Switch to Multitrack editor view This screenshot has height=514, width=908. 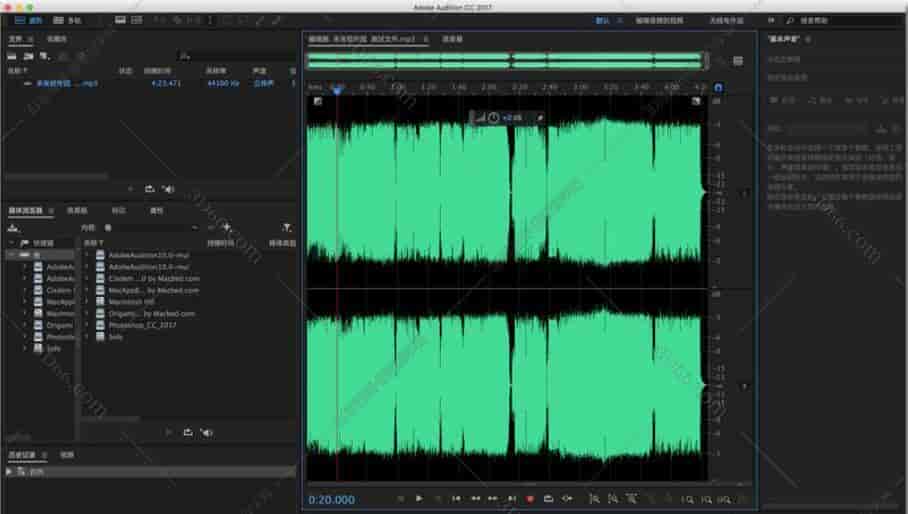point(68,20)
